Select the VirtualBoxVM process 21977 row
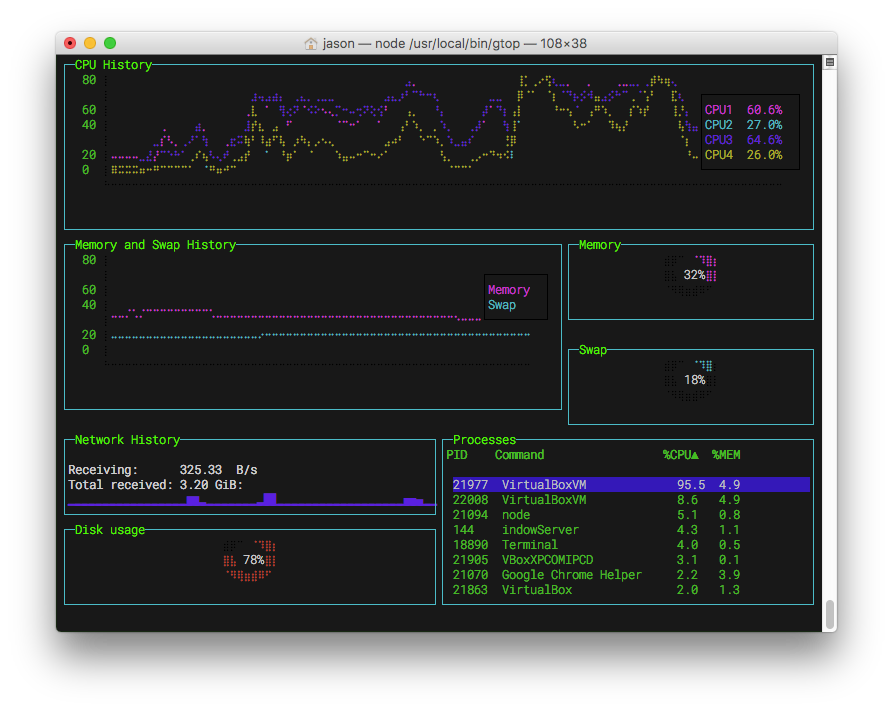This screenshot has height=712, width=893. (631, 485)
